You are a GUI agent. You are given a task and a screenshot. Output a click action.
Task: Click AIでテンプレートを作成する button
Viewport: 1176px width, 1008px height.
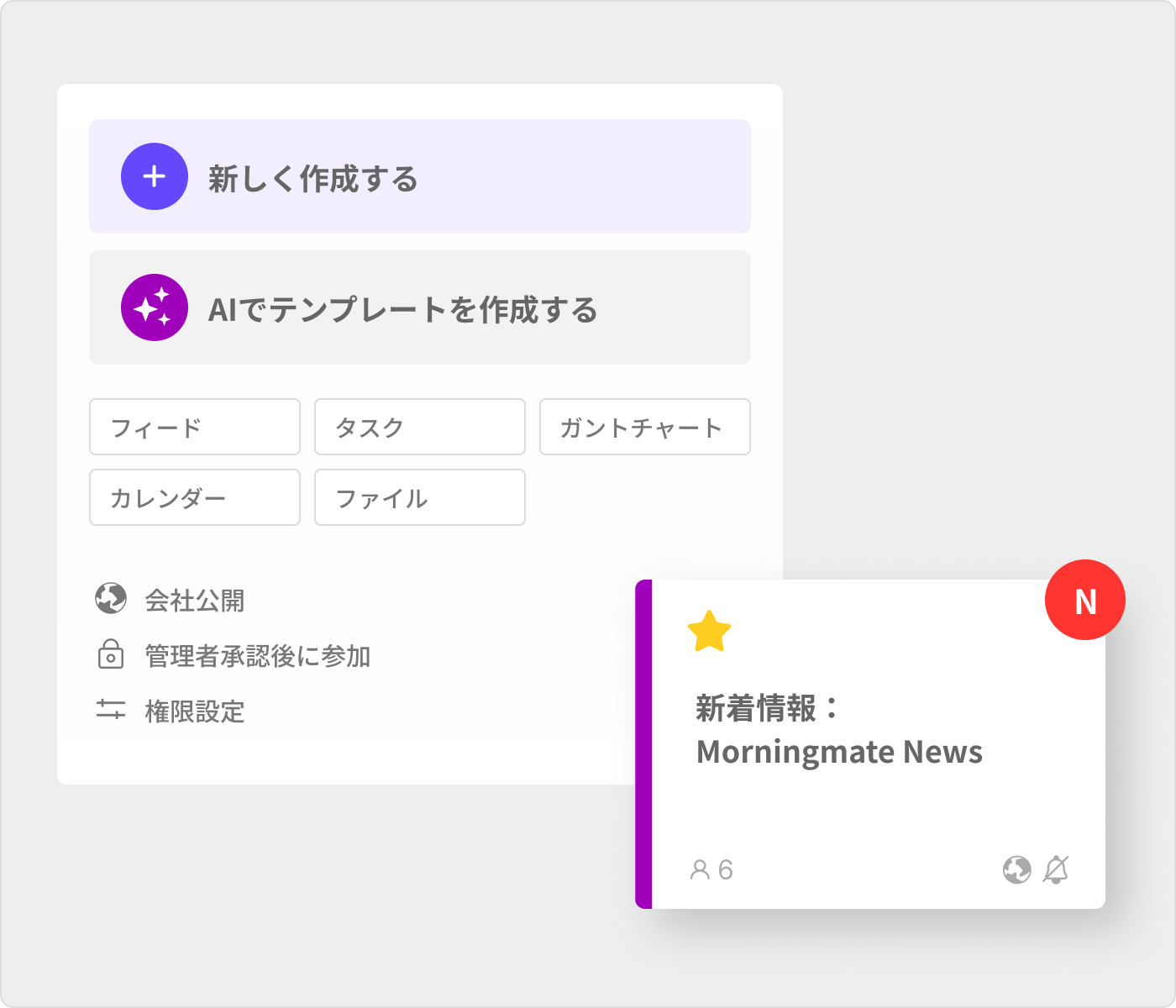pos(420,307)
